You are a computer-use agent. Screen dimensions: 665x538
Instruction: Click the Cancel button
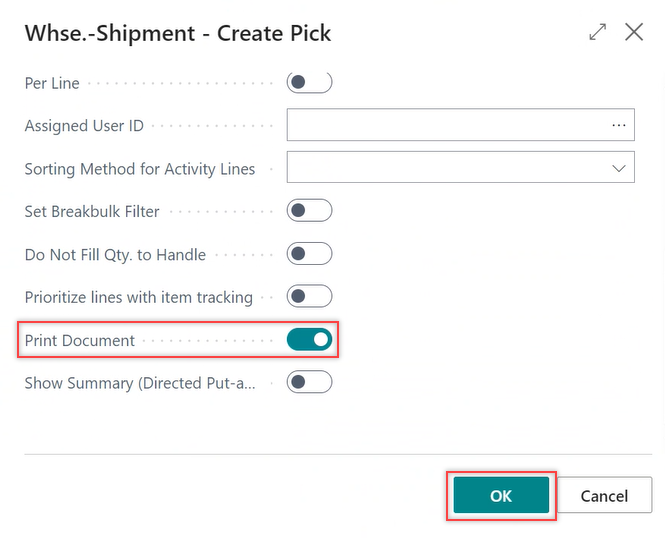(x=604, y=496)
